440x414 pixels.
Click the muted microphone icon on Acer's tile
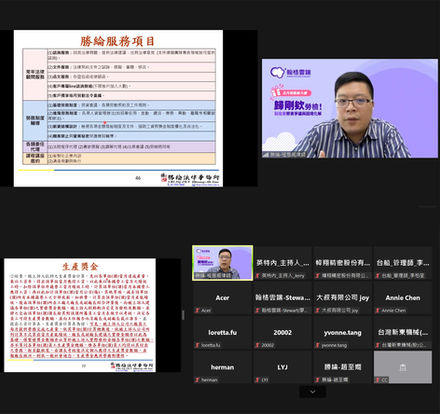(197, 310)
